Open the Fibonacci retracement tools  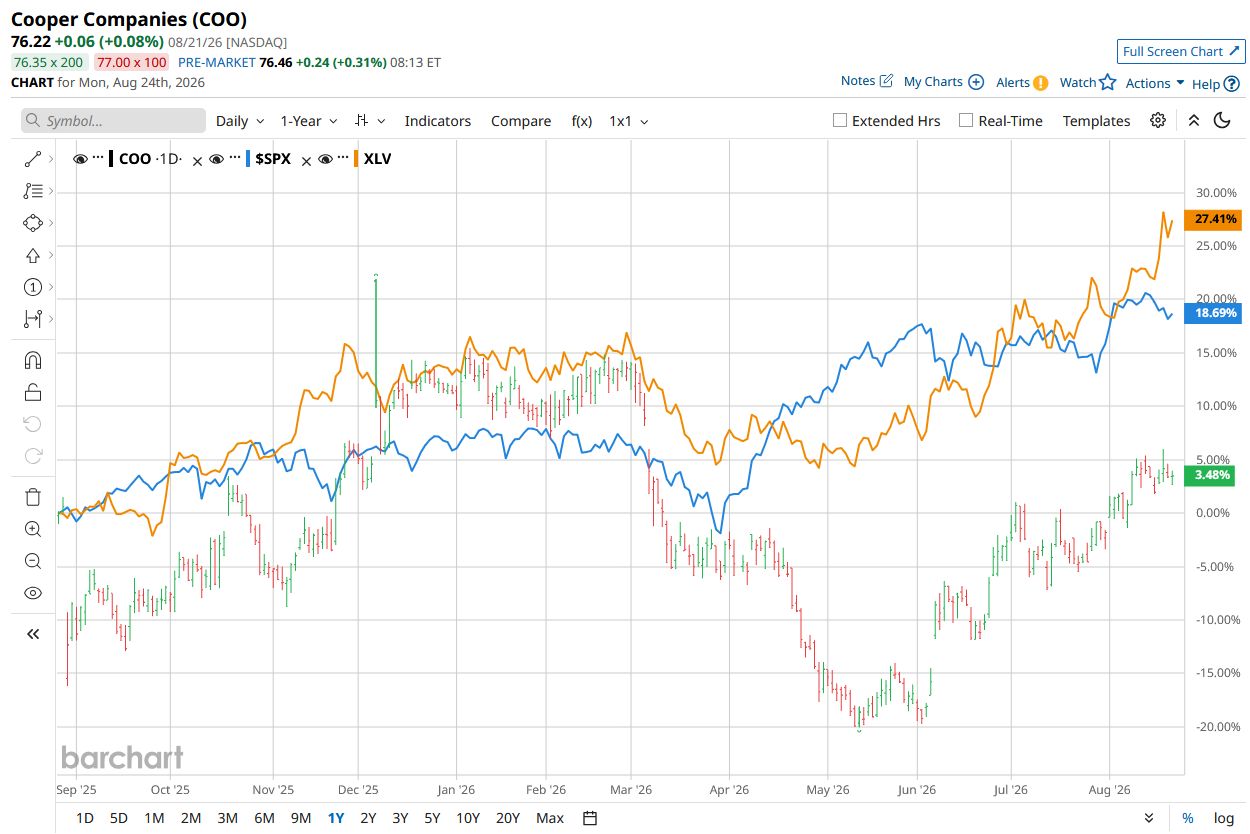(32, 191)
